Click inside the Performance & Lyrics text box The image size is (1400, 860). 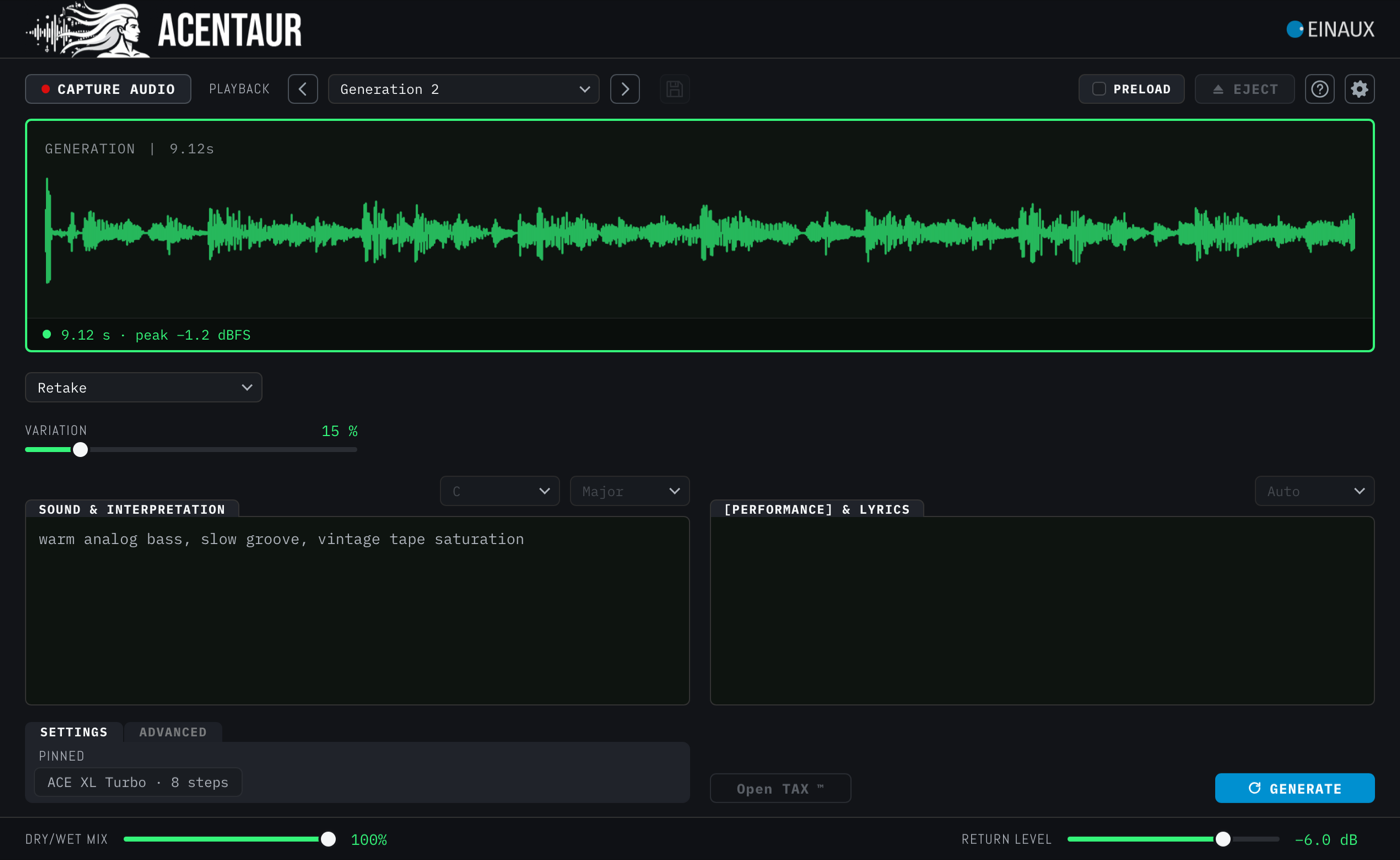[1042, 610]
